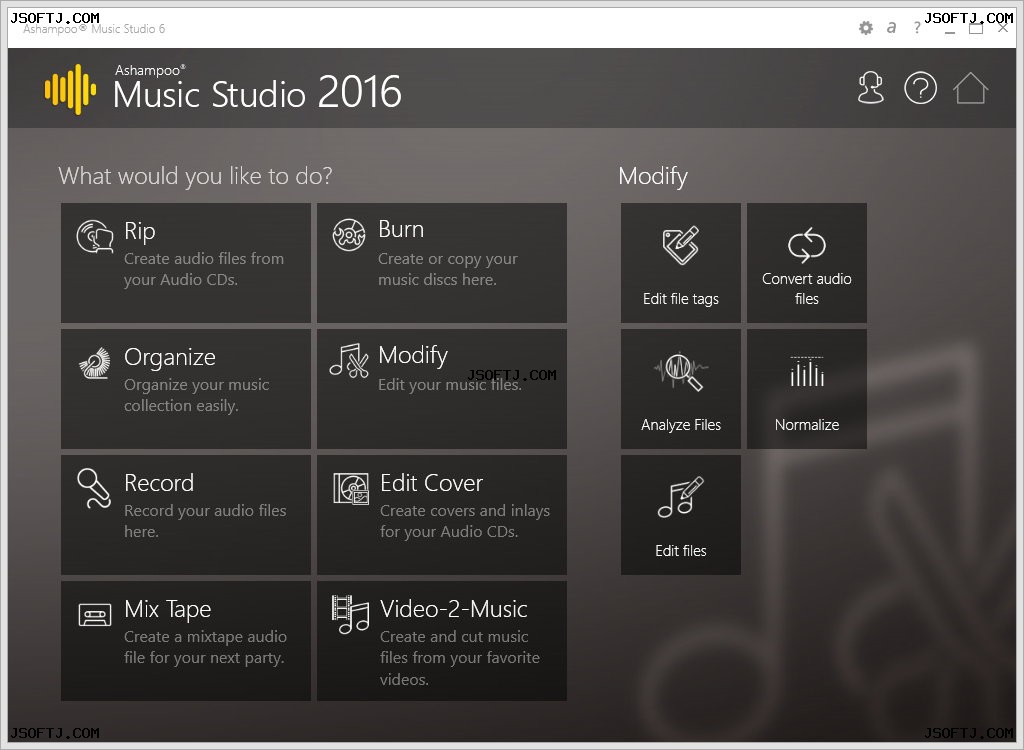Click 'Create and cut music files' description

click(x=460, y=658)
